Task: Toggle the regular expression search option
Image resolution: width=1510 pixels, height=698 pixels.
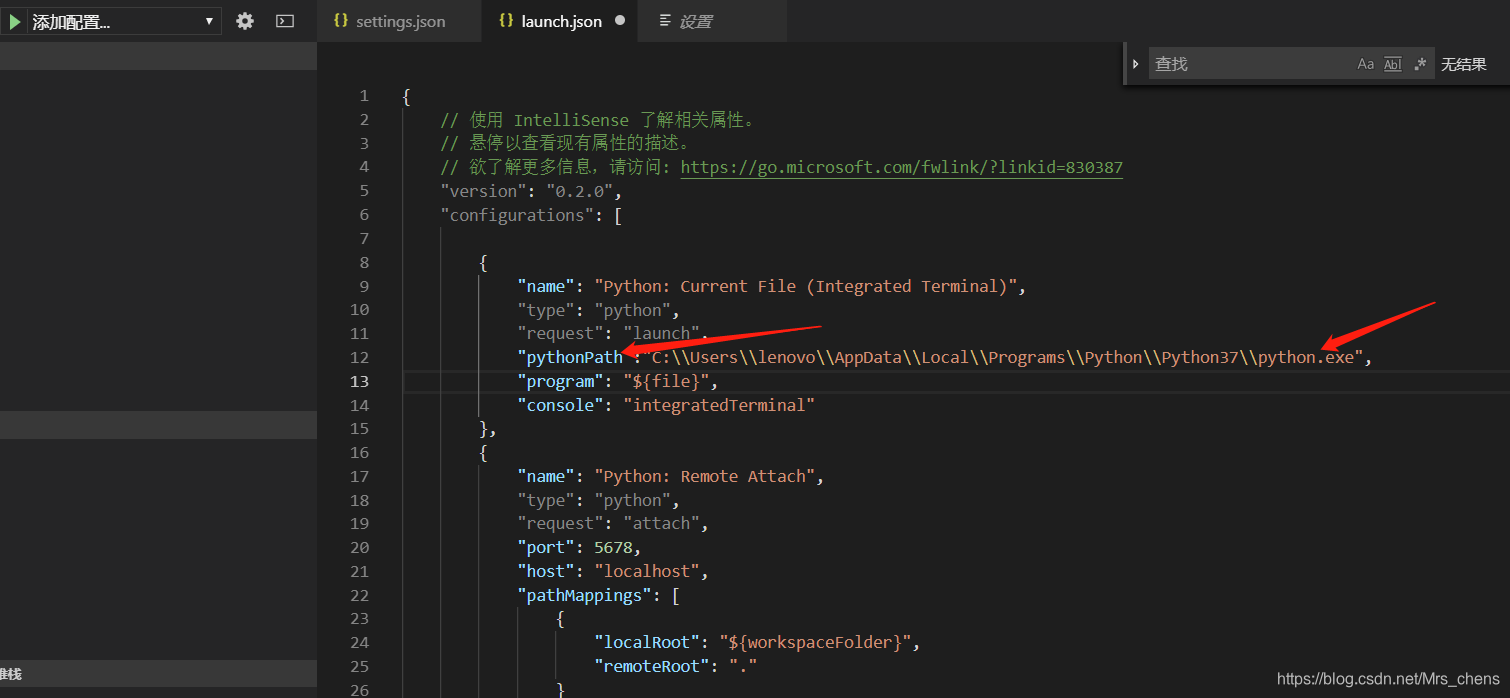Action: (1420, 64)
